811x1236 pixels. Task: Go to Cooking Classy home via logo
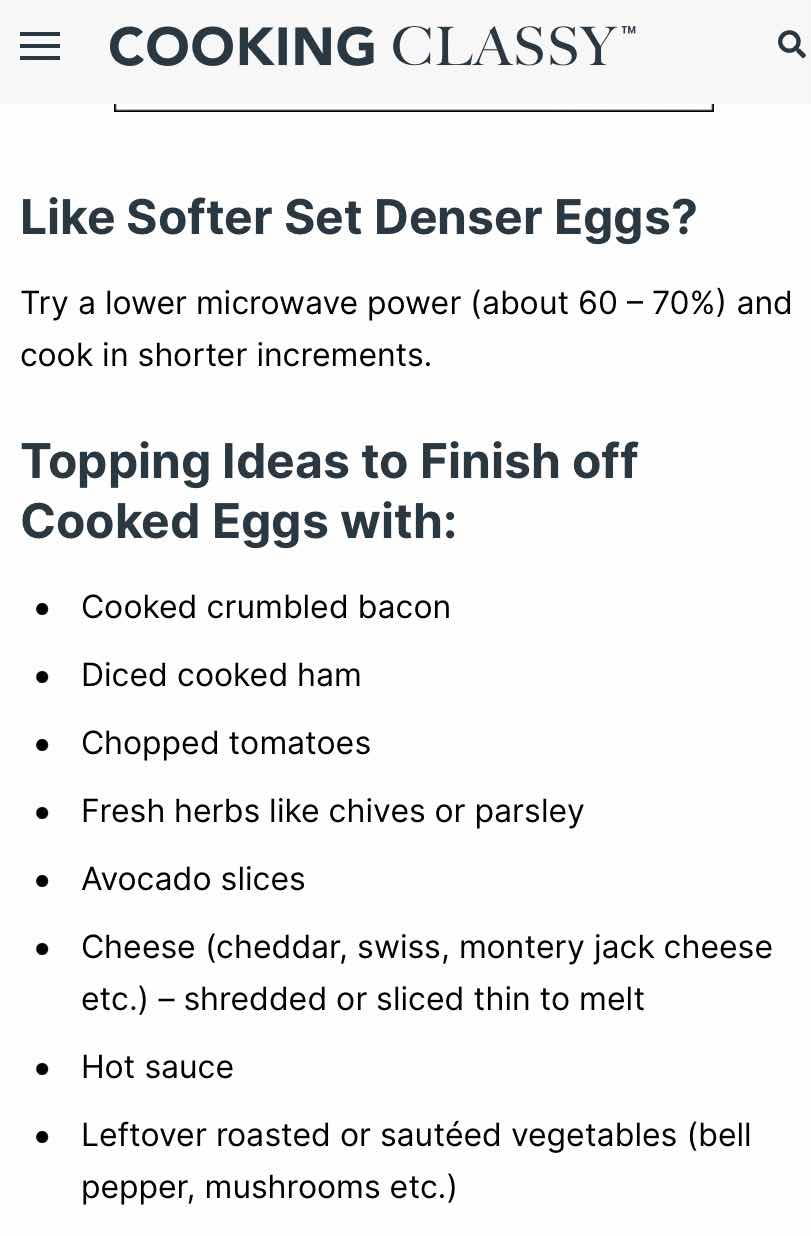coord(372,46)
